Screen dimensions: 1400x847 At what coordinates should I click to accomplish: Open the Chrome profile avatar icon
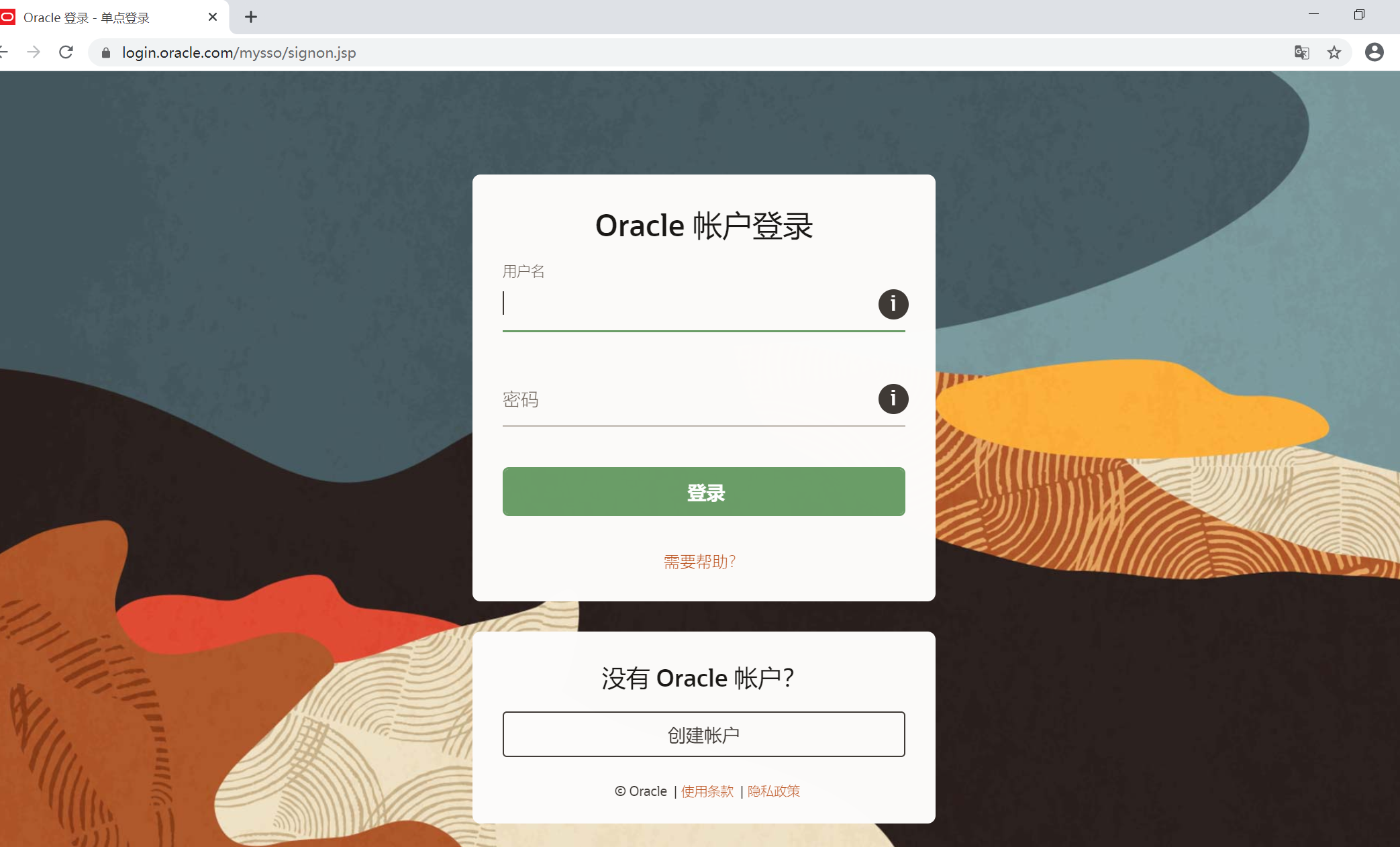coord(1374,52)
